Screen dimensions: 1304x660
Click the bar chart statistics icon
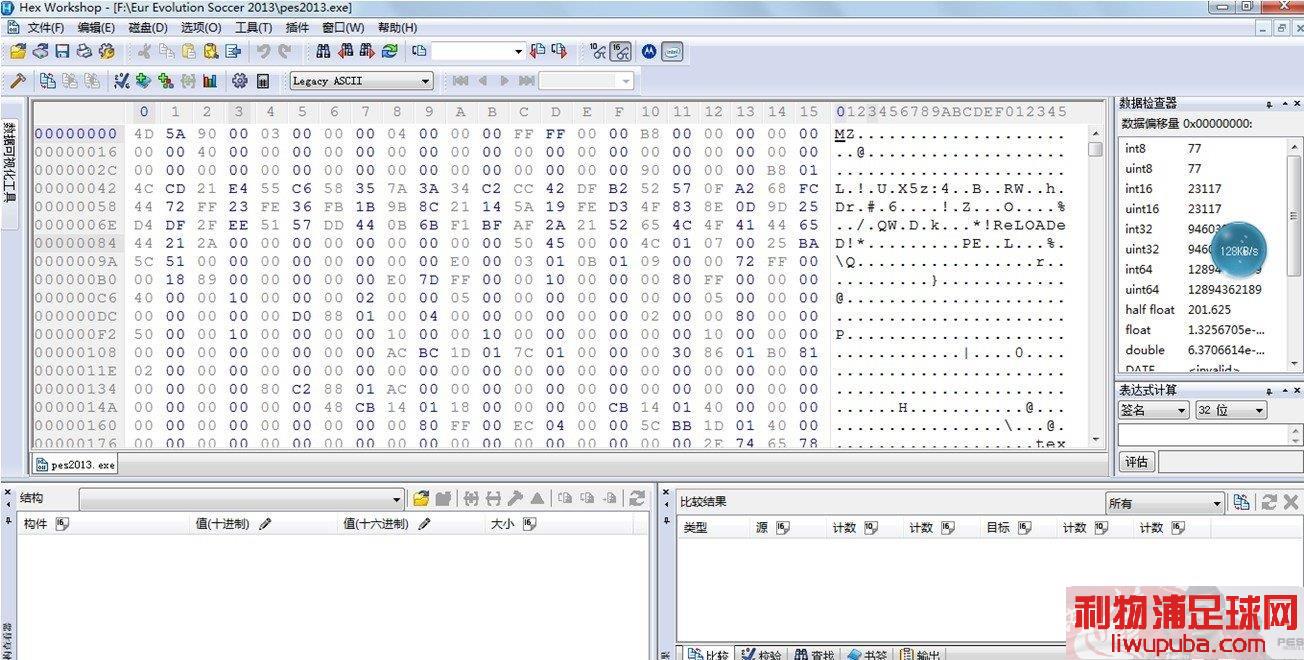tap(210, 81)
